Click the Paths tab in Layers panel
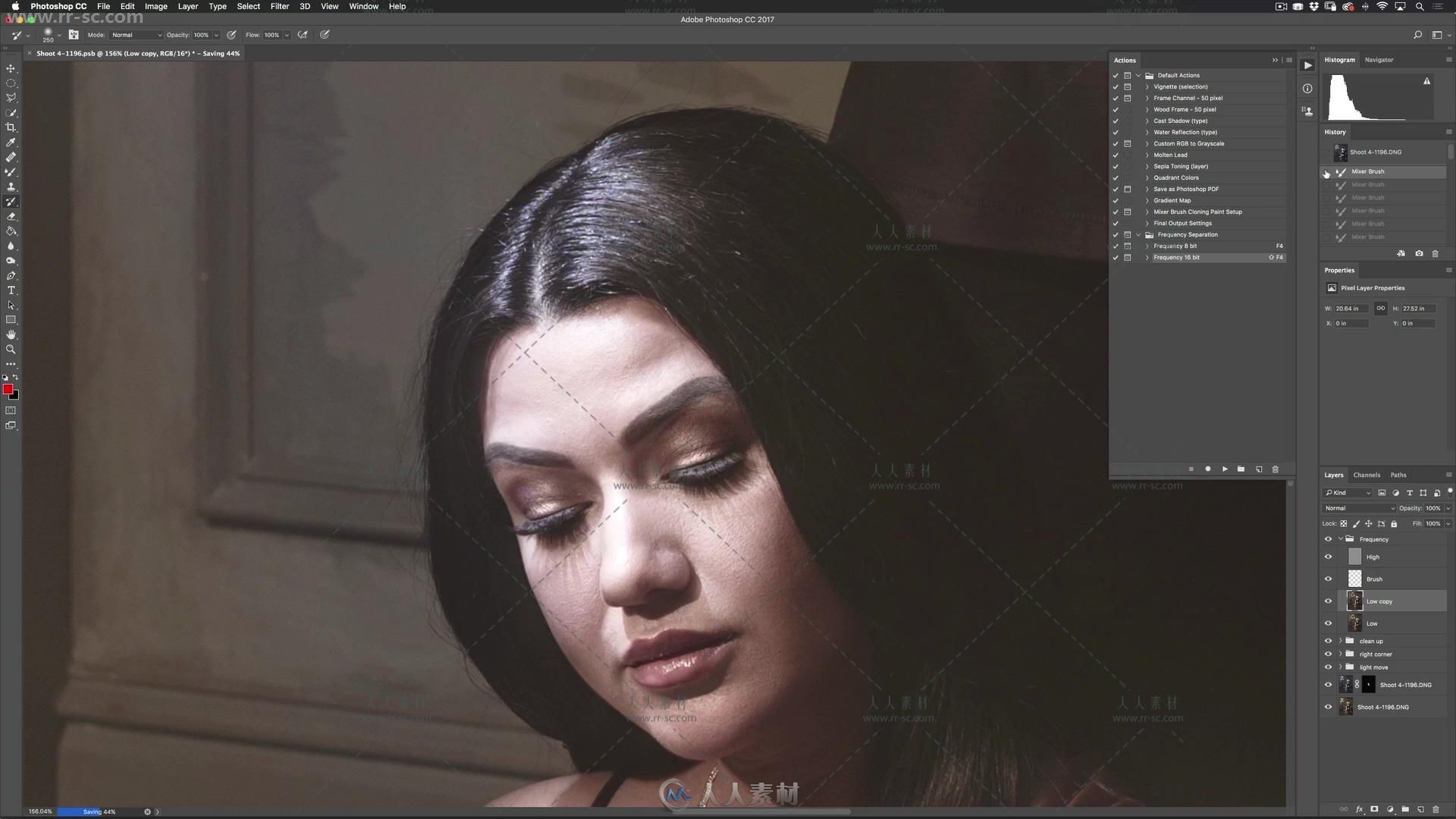The width and height of the screenshot is (1456, 819). (1398, 474)
